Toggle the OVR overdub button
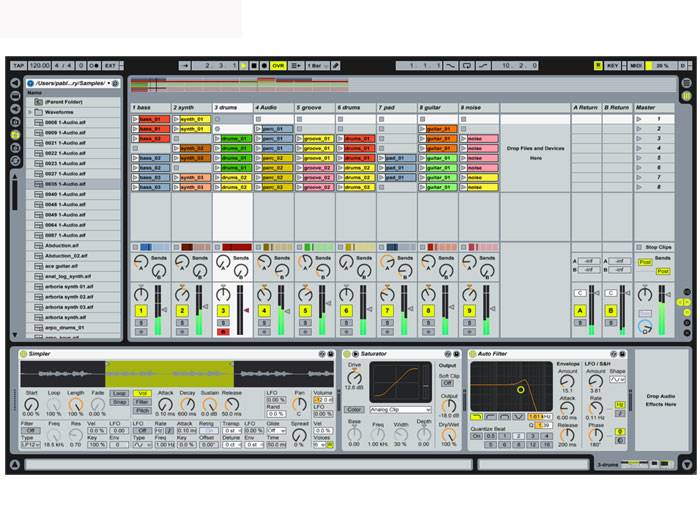 point(278,65)
